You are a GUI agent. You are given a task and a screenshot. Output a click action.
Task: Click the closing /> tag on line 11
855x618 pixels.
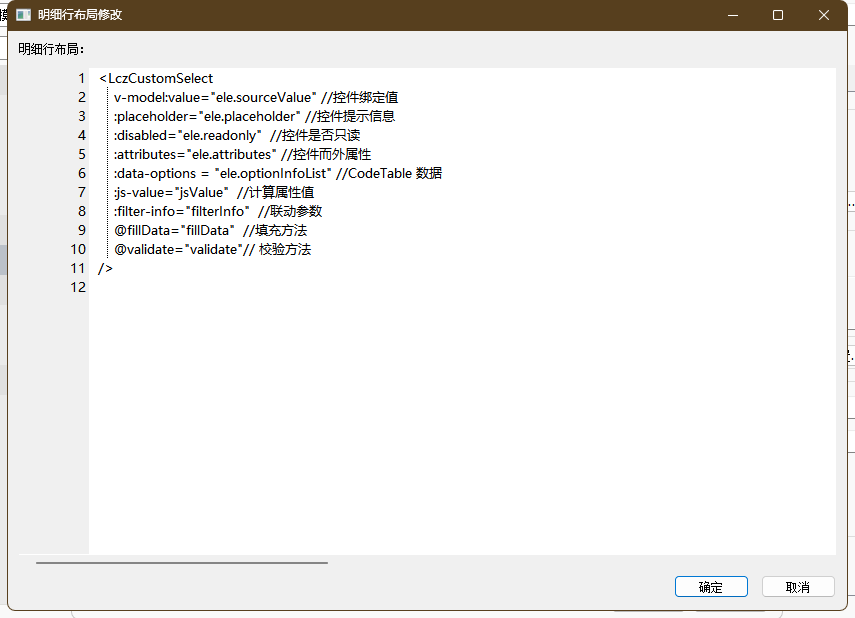(105, 268)
